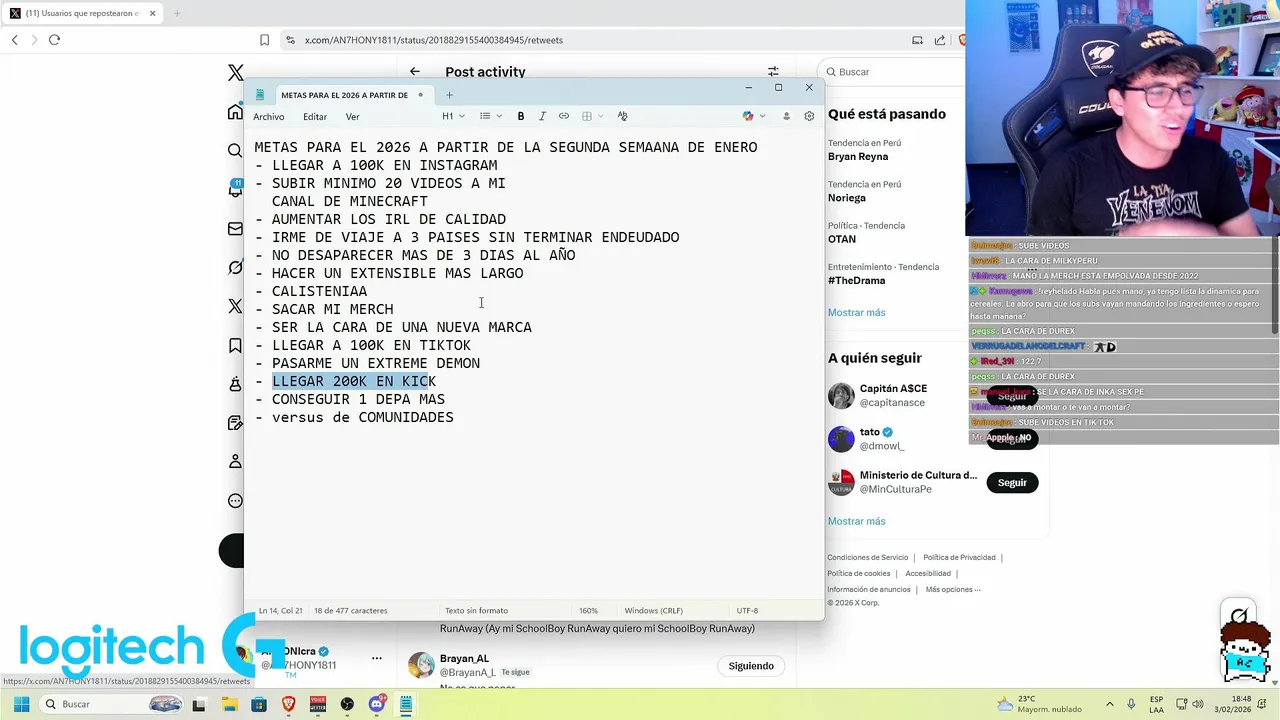Open Notepad account profile icon
This screenshot has height=720, width=1280.
[786, 116]
